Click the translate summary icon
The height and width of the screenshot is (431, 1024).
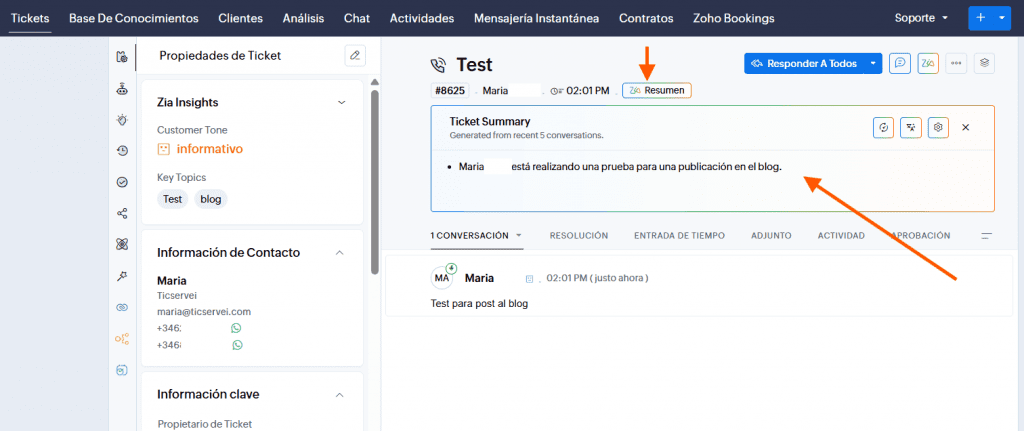pos(910,128)
